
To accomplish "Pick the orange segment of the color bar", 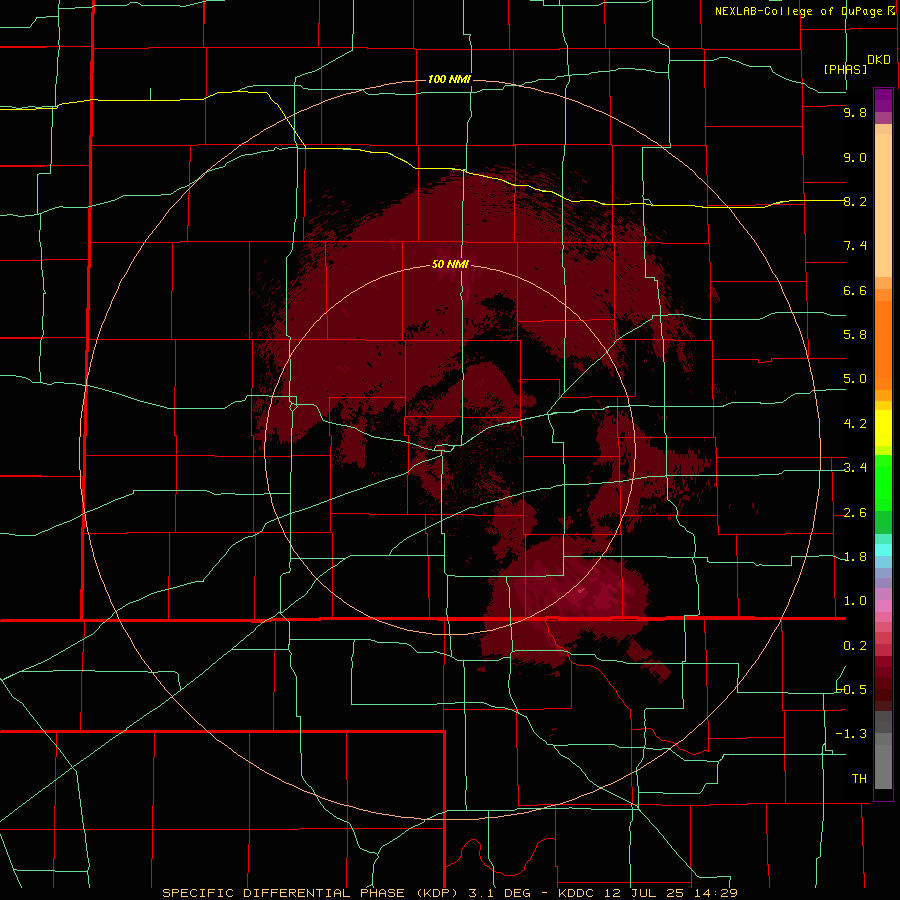I will (x=883, y=344).
